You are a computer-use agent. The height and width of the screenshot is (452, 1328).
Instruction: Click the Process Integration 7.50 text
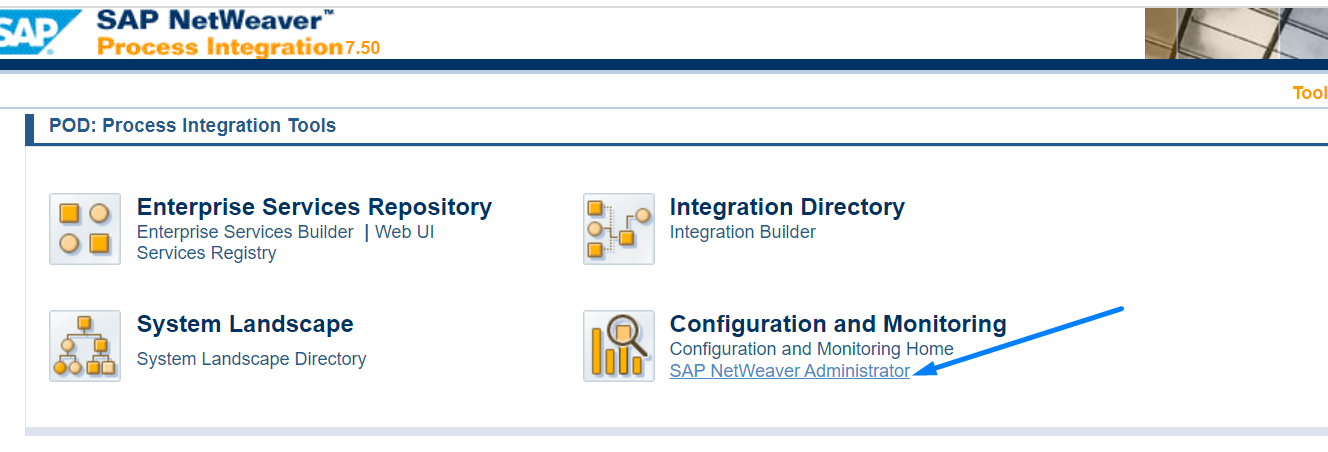(238, 46)
